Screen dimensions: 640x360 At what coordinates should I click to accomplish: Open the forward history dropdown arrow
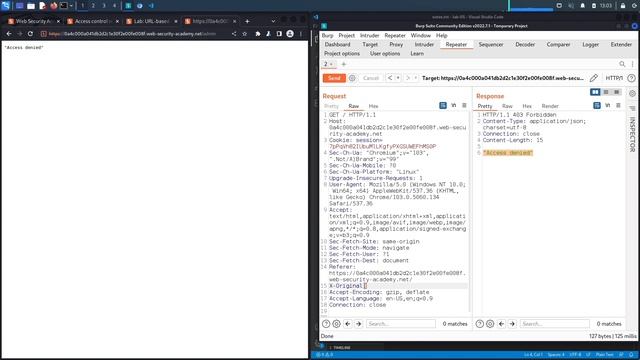point(416,78)
